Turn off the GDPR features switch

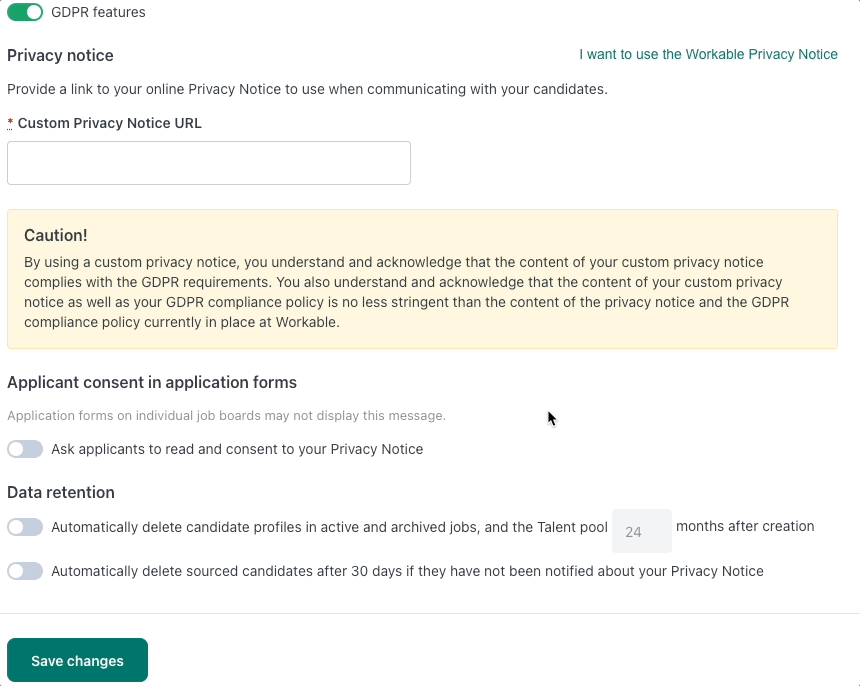pyautogui.click(x=25, y=12)
